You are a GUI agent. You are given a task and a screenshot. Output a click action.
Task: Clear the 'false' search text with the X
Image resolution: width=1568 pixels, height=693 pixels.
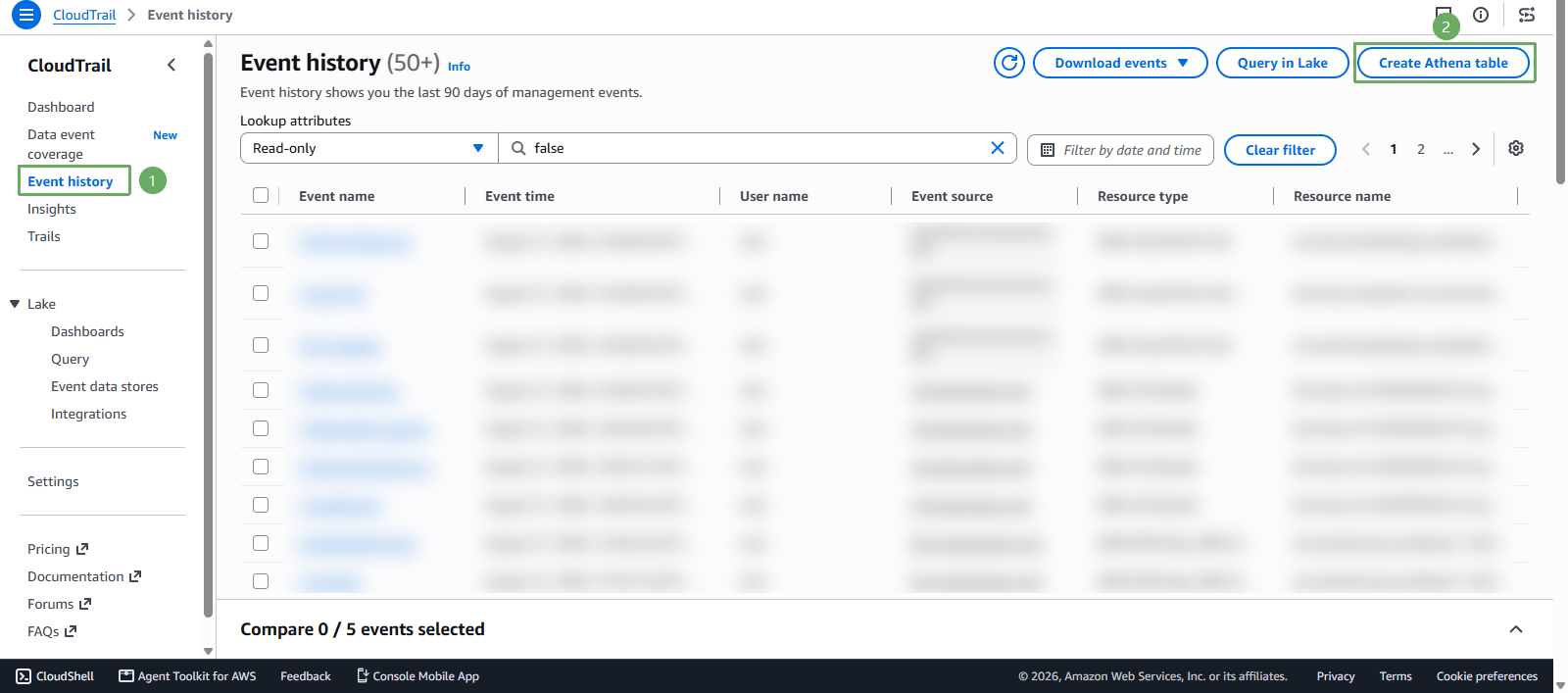point(998,148)
